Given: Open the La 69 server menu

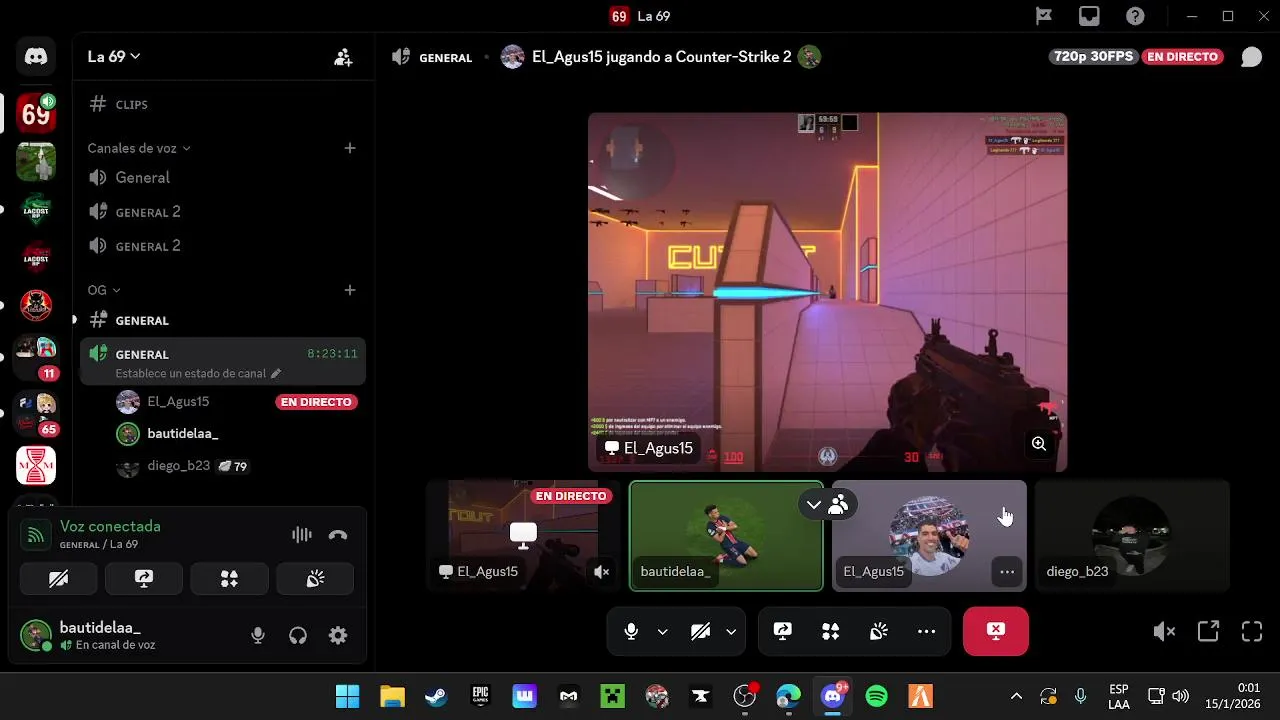Looking at the screenshot, I should coord(114,57).
